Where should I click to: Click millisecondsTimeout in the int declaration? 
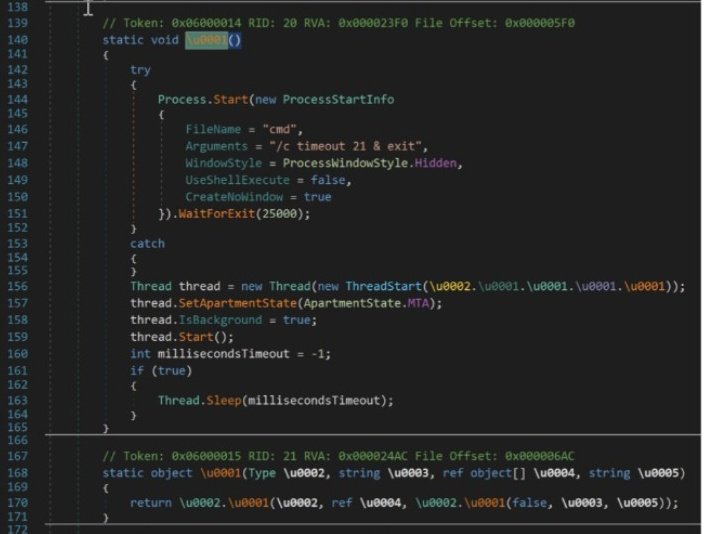[x=224, y=354]
